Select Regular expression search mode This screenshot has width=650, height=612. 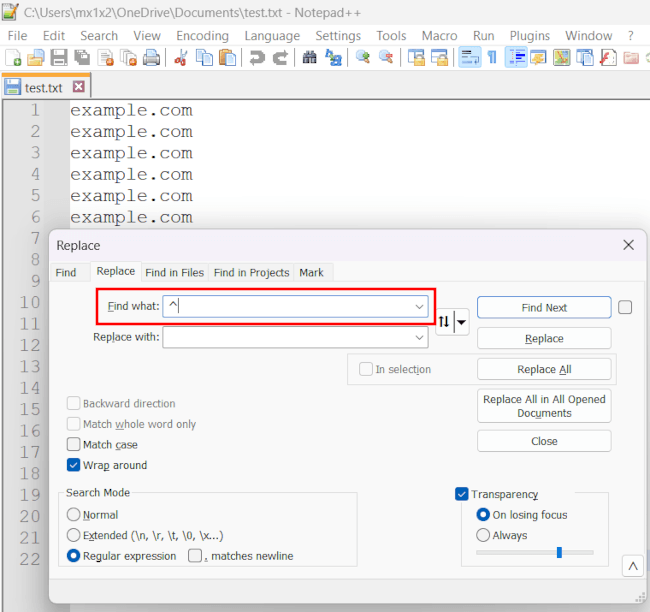(73, 556)
